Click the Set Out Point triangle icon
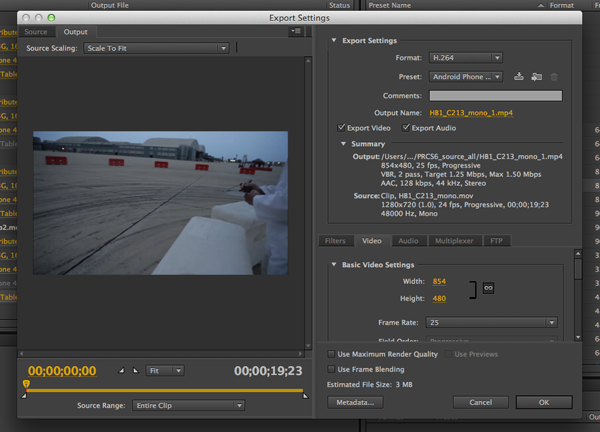Screen dimensions: 600x432 [x=137, y=370]
